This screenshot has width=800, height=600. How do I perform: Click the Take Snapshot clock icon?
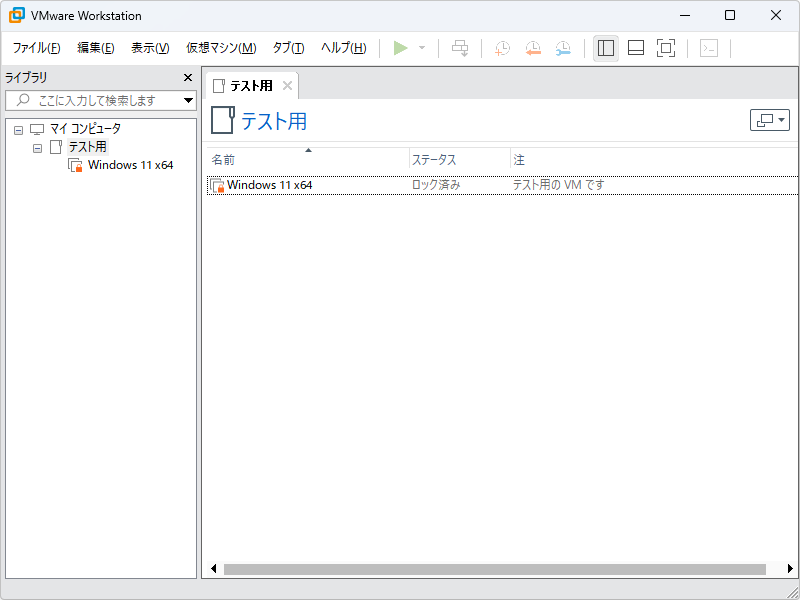pyautogui.click(x=503, y=48)
